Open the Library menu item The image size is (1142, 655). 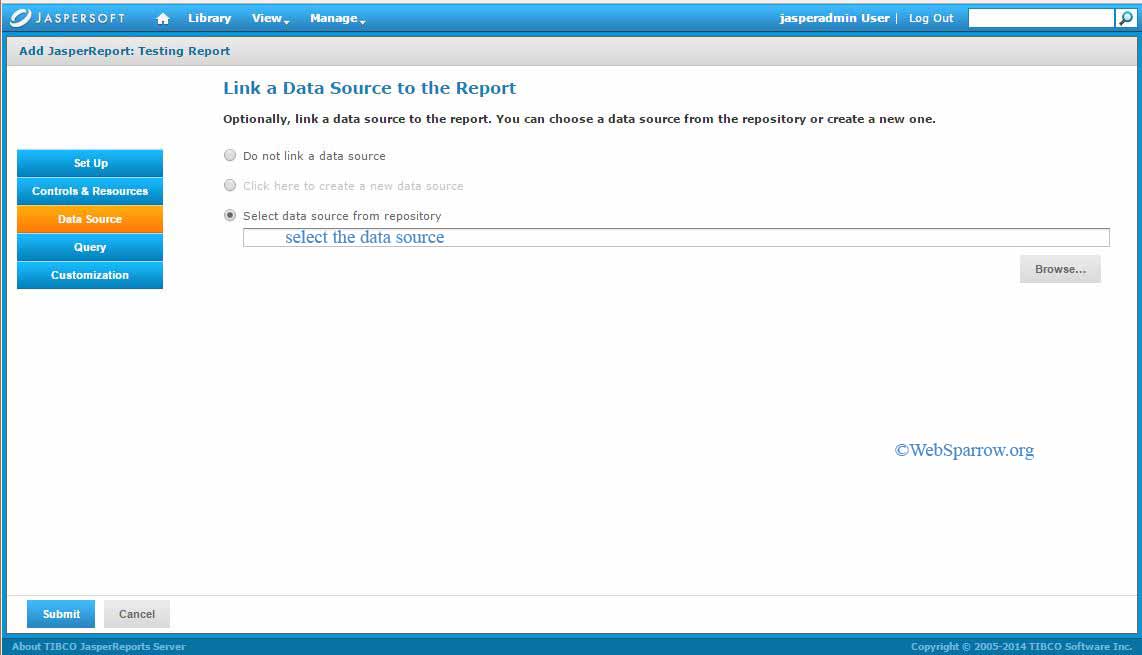[210, 18]
